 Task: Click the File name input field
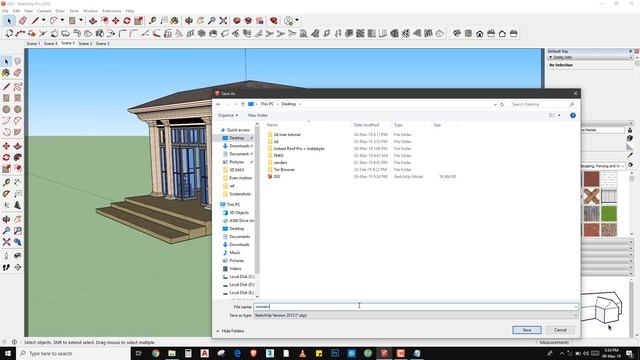coord(415,307)
